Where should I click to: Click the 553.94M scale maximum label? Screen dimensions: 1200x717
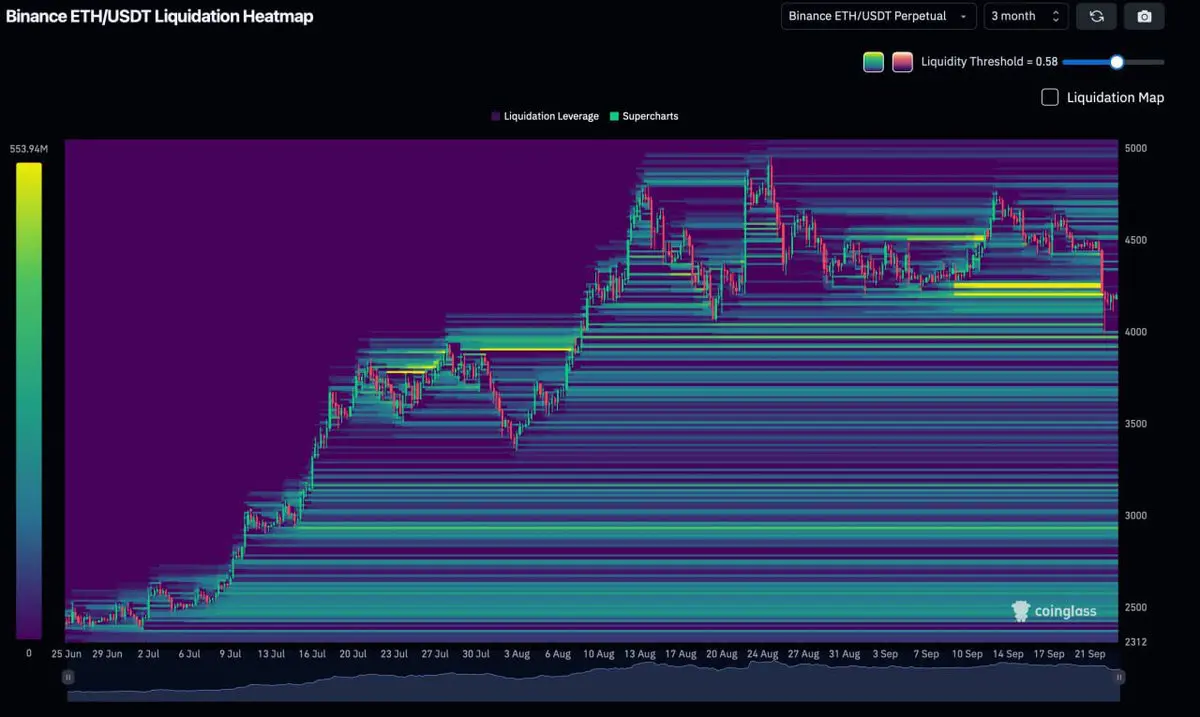28,149
